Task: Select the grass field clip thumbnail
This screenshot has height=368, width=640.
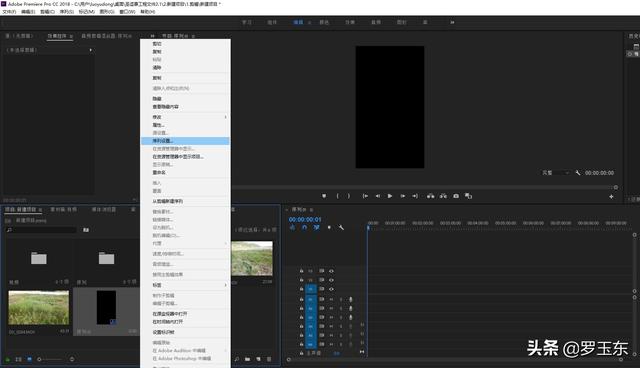Action: [x=39, y=308]
